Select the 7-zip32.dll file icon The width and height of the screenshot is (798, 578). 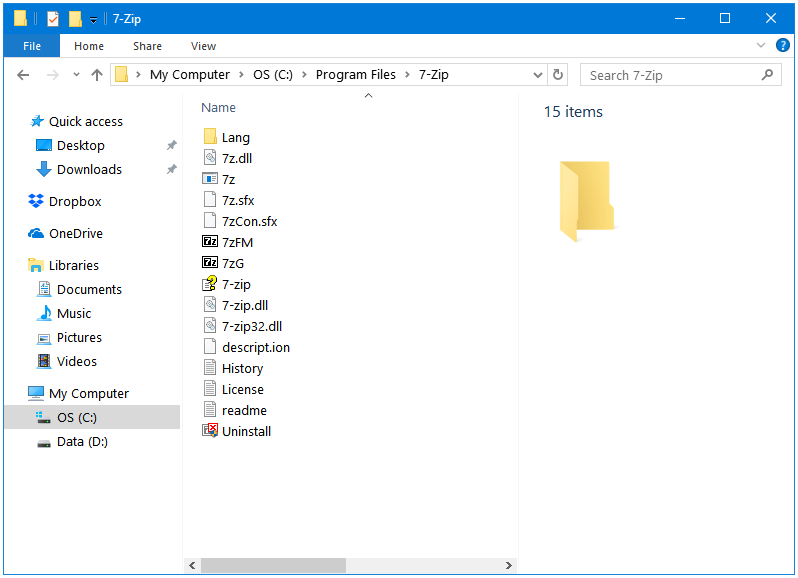(x=210, y=326)
